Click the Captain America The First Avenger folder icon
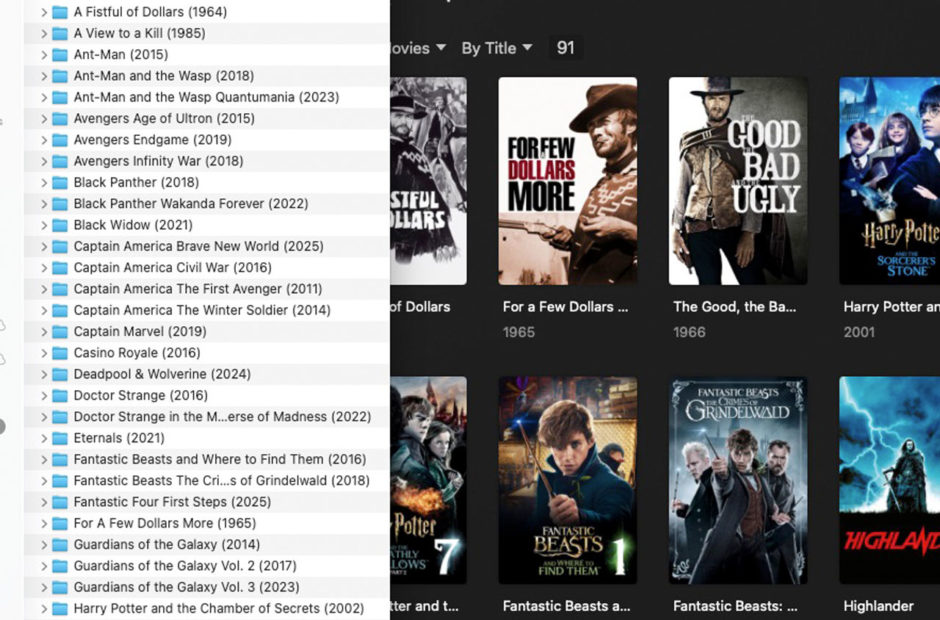The width and height of the screenshot is (940, 620). click(60, 289)
